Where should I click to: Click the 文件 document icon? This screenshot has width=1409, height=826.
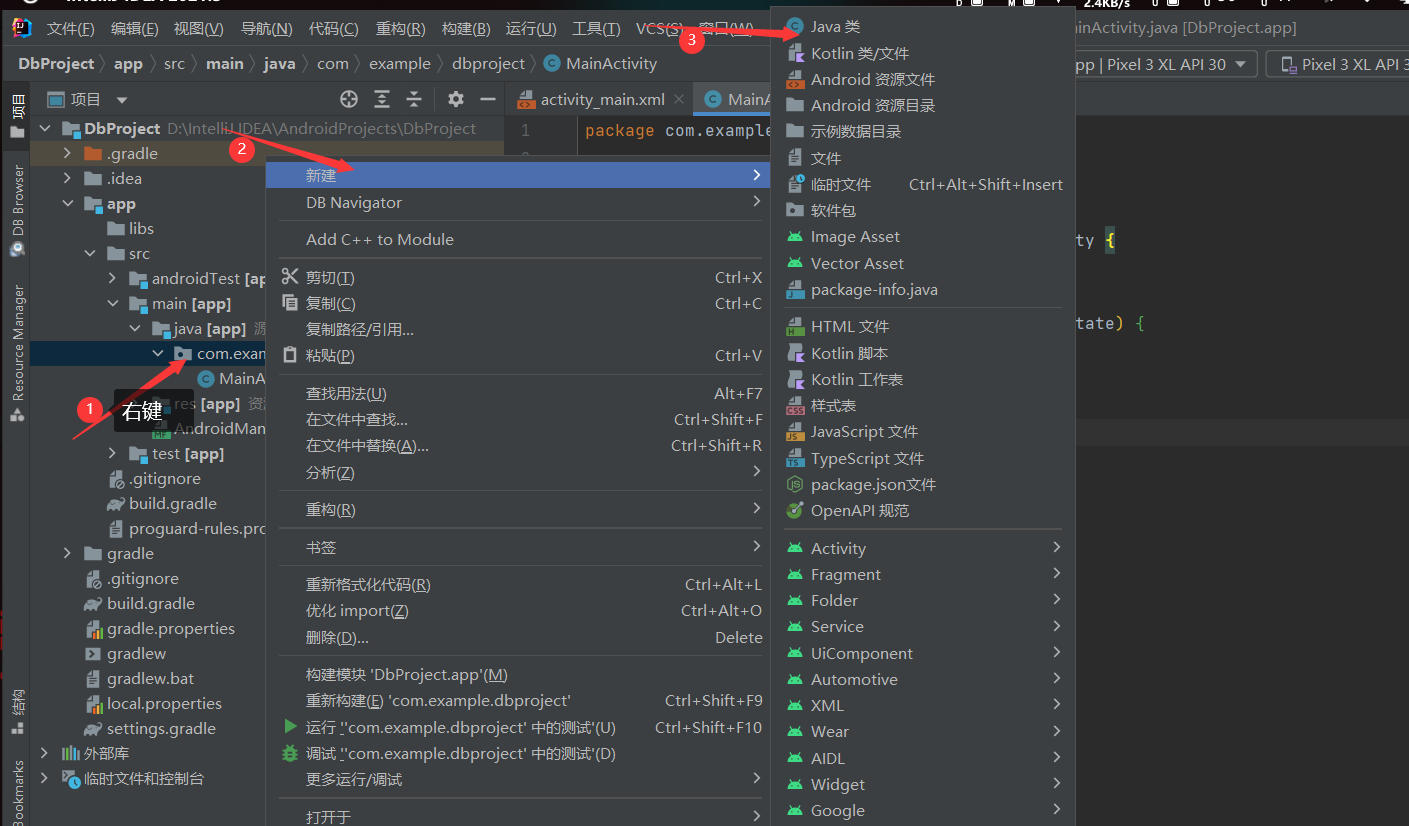(795, 158)
